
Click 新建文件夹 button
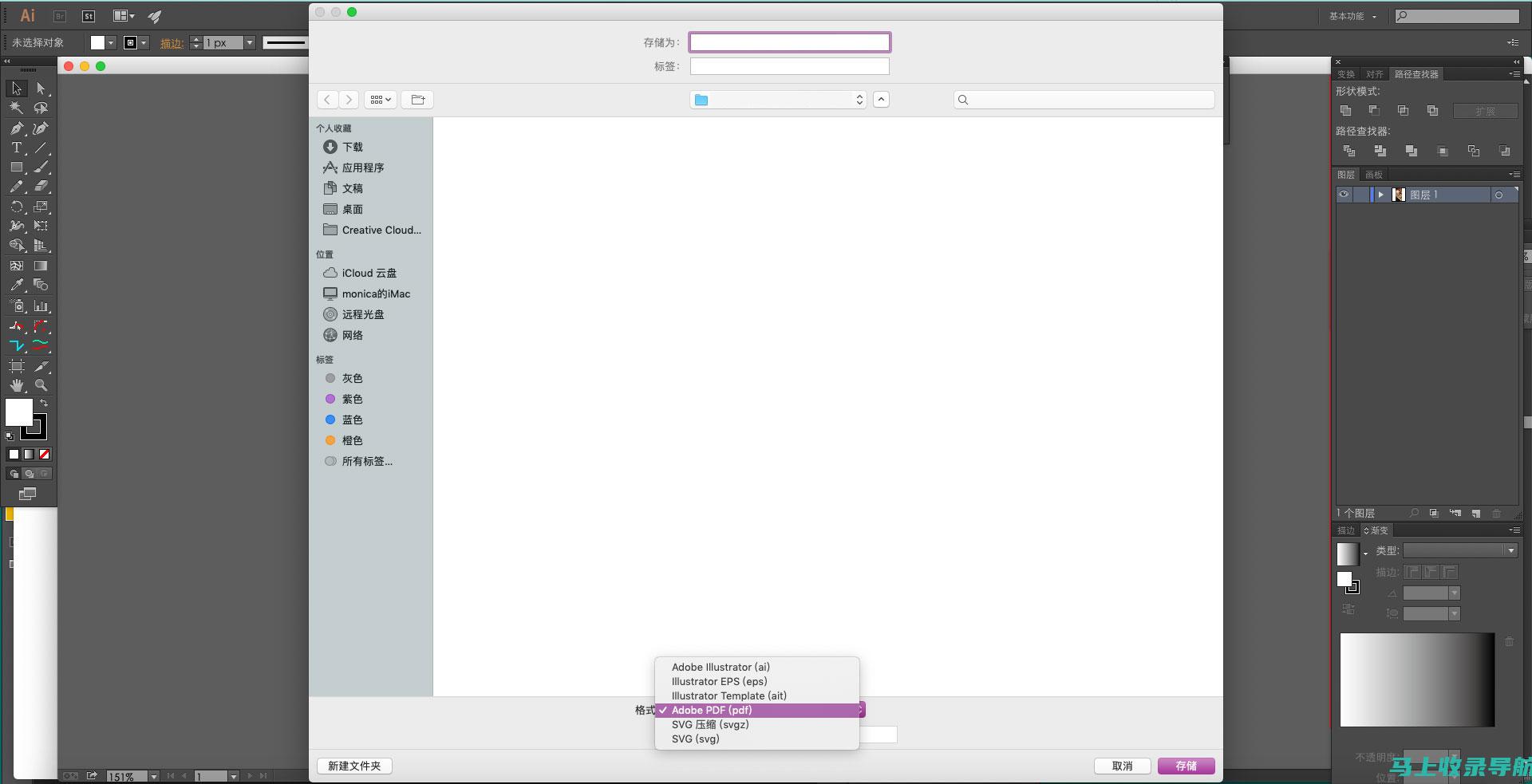[x=354, y=766]
